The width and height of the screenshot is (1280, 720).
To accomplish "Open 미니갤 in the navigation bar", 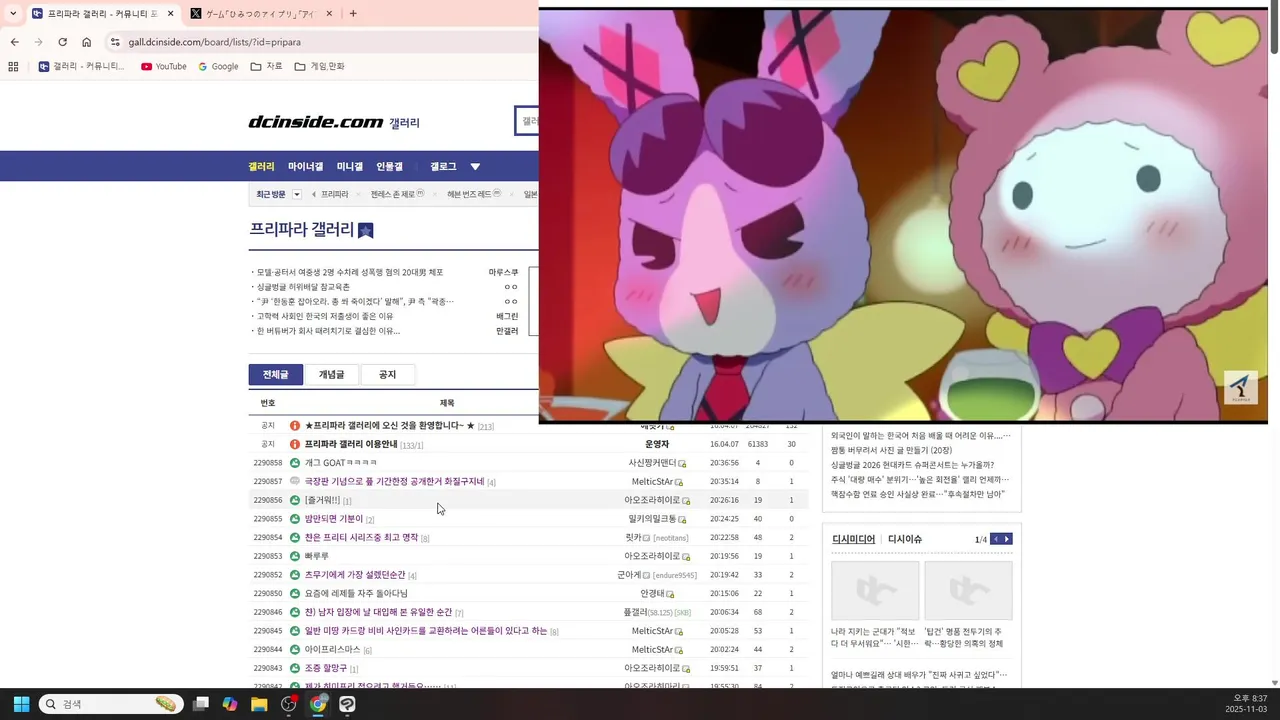I will pyautogui.click(x=350, y=167).
